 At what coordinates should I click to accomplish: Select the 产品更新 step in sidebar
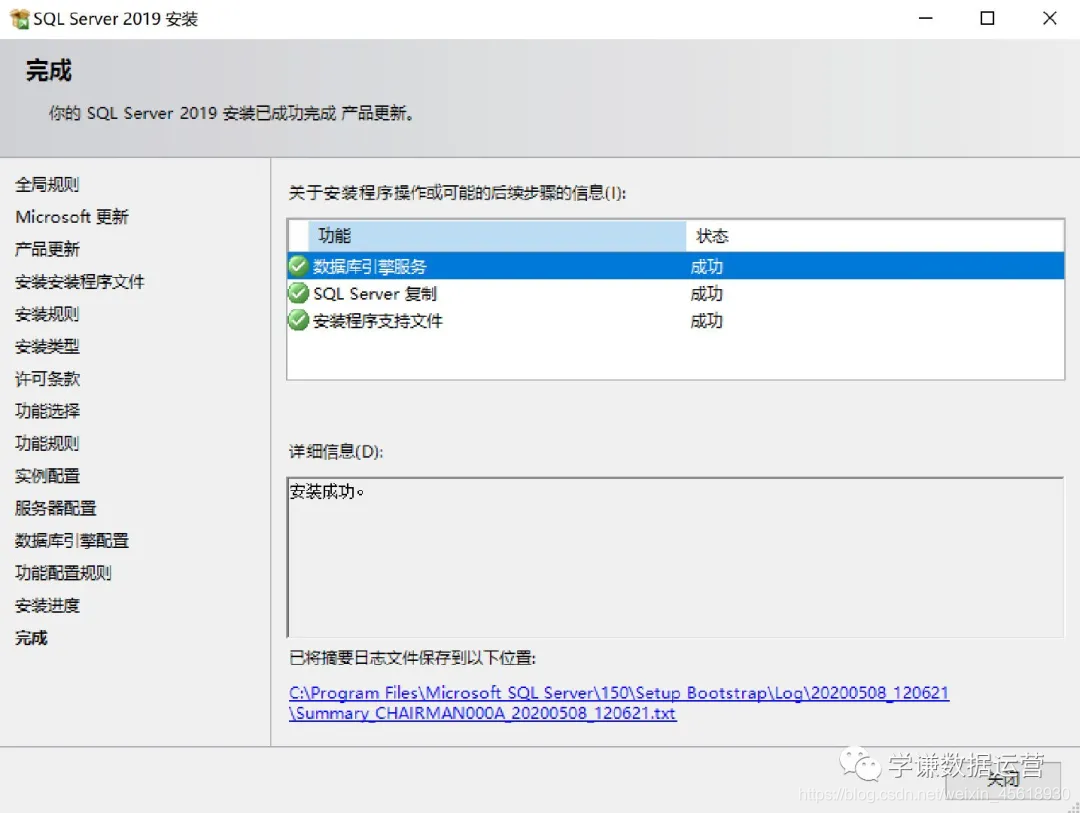coord(47,249)
